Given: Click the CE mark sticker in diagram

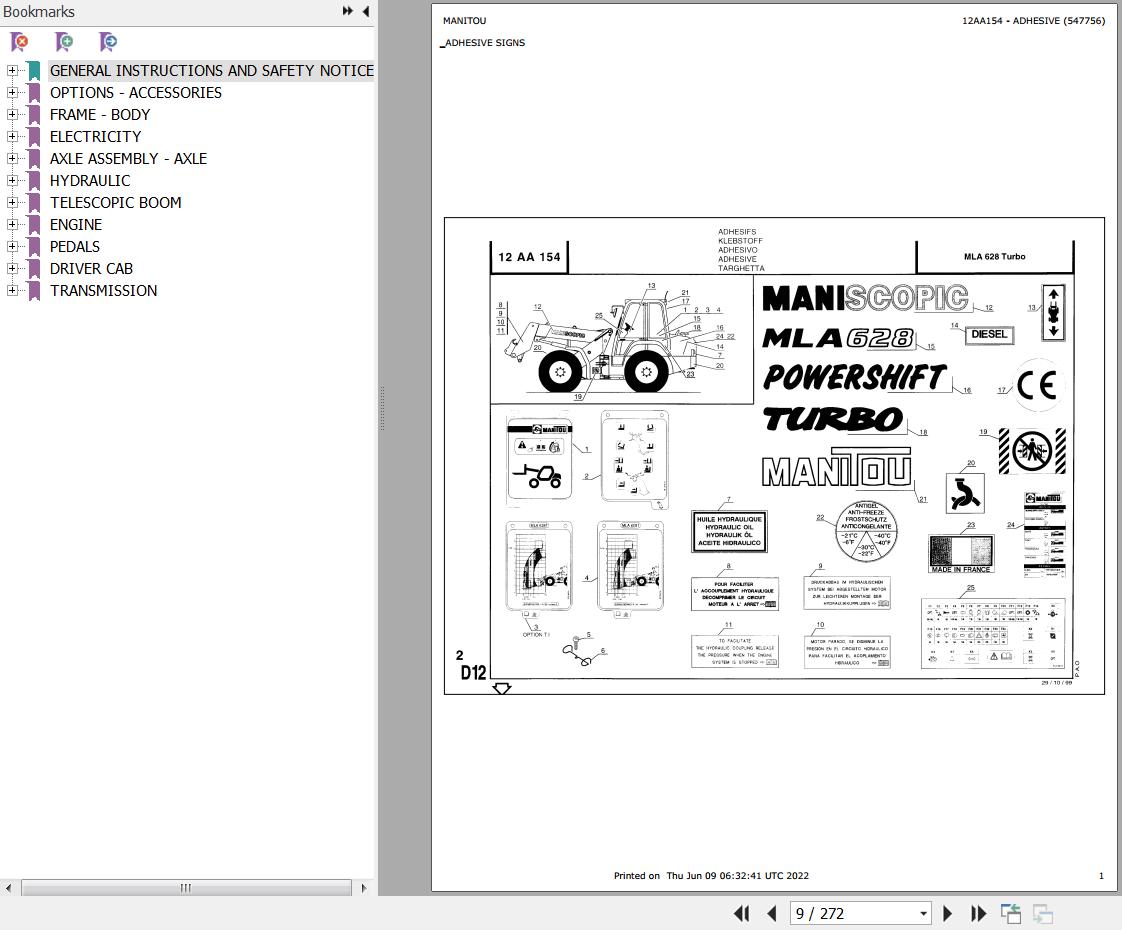Looking at the screenshot, I should [x=1038, y=386].
